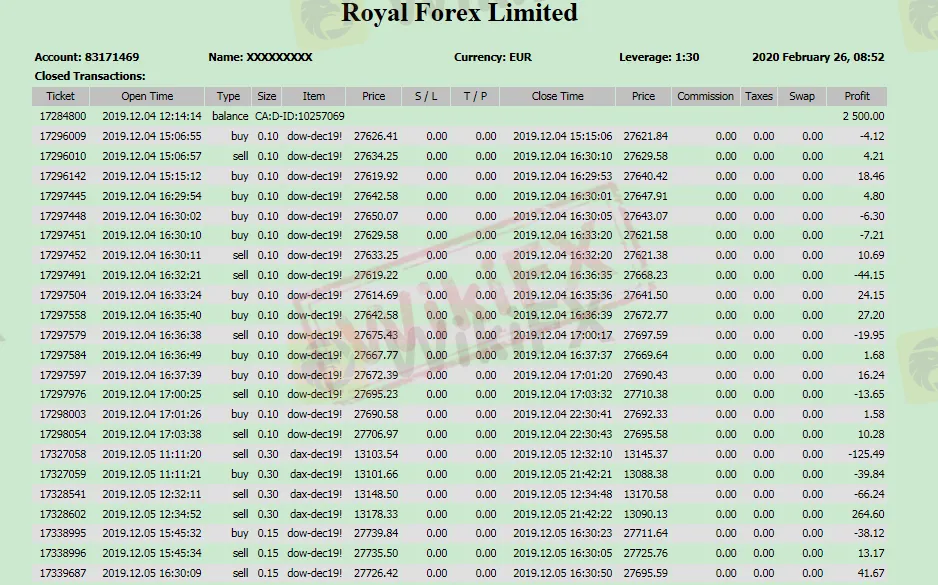
Task: Click the profit value -125.49
Action: [x=866, y=454]
